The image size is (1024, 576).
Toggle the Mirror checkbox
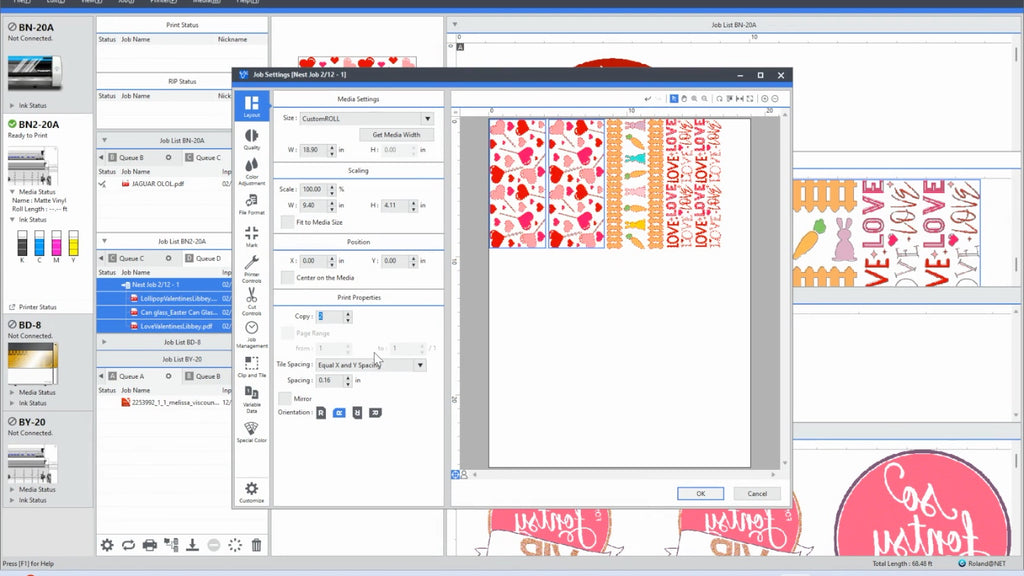pos(288,398)
